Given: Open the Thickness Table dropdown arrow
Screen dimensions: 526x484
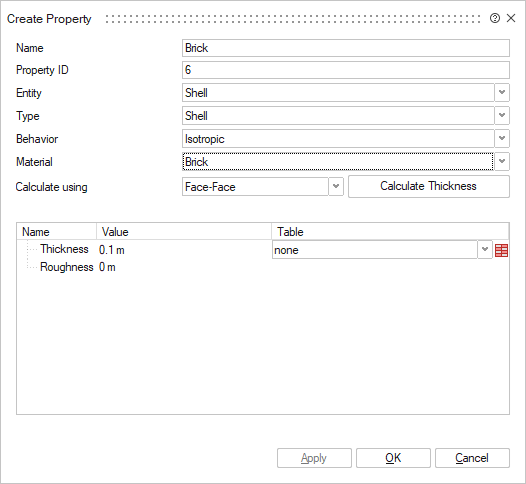Looking at the screenshot, I should pos(485,250).
